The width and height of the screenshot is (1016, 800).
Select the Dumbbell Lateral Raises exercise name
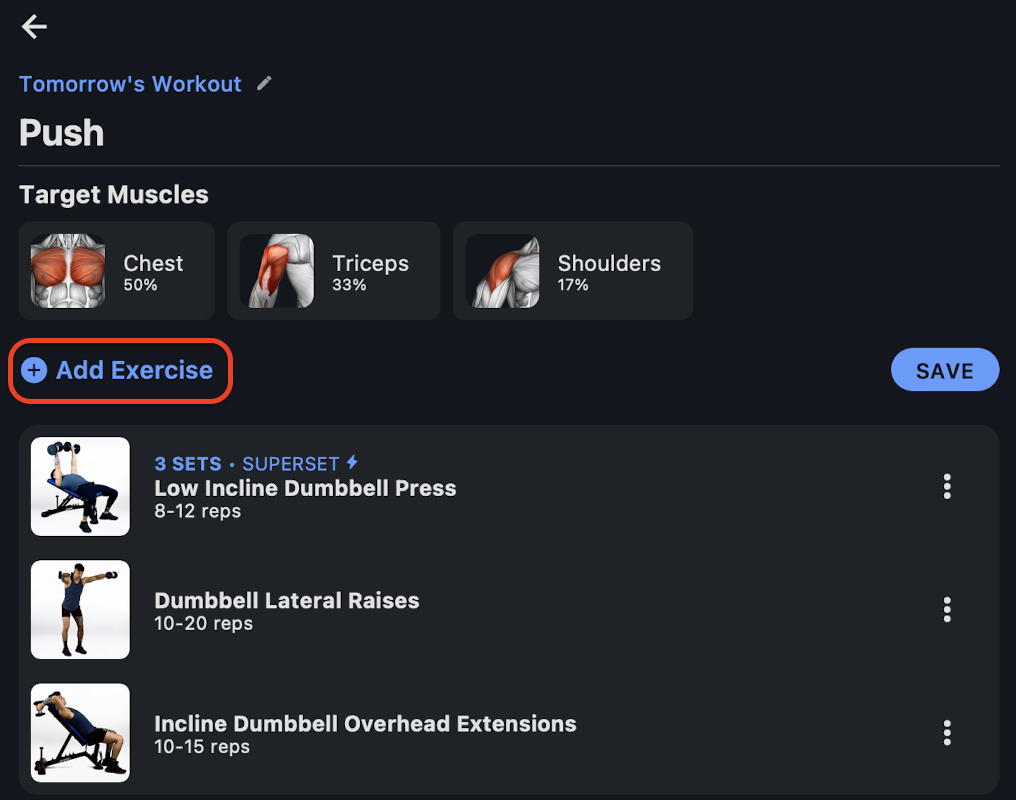pyautogui.click(x=287, y=600)
